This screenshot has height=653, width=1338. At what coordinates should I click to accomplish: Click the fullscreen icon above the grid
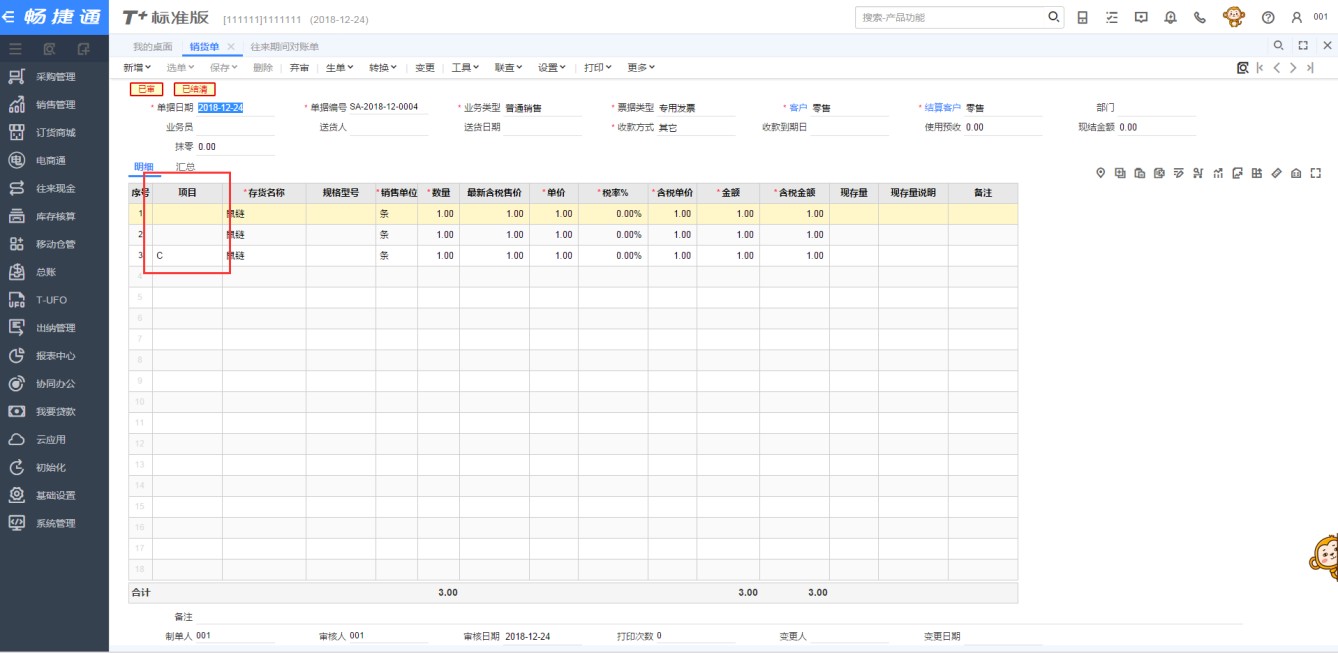coord(1315,173)
